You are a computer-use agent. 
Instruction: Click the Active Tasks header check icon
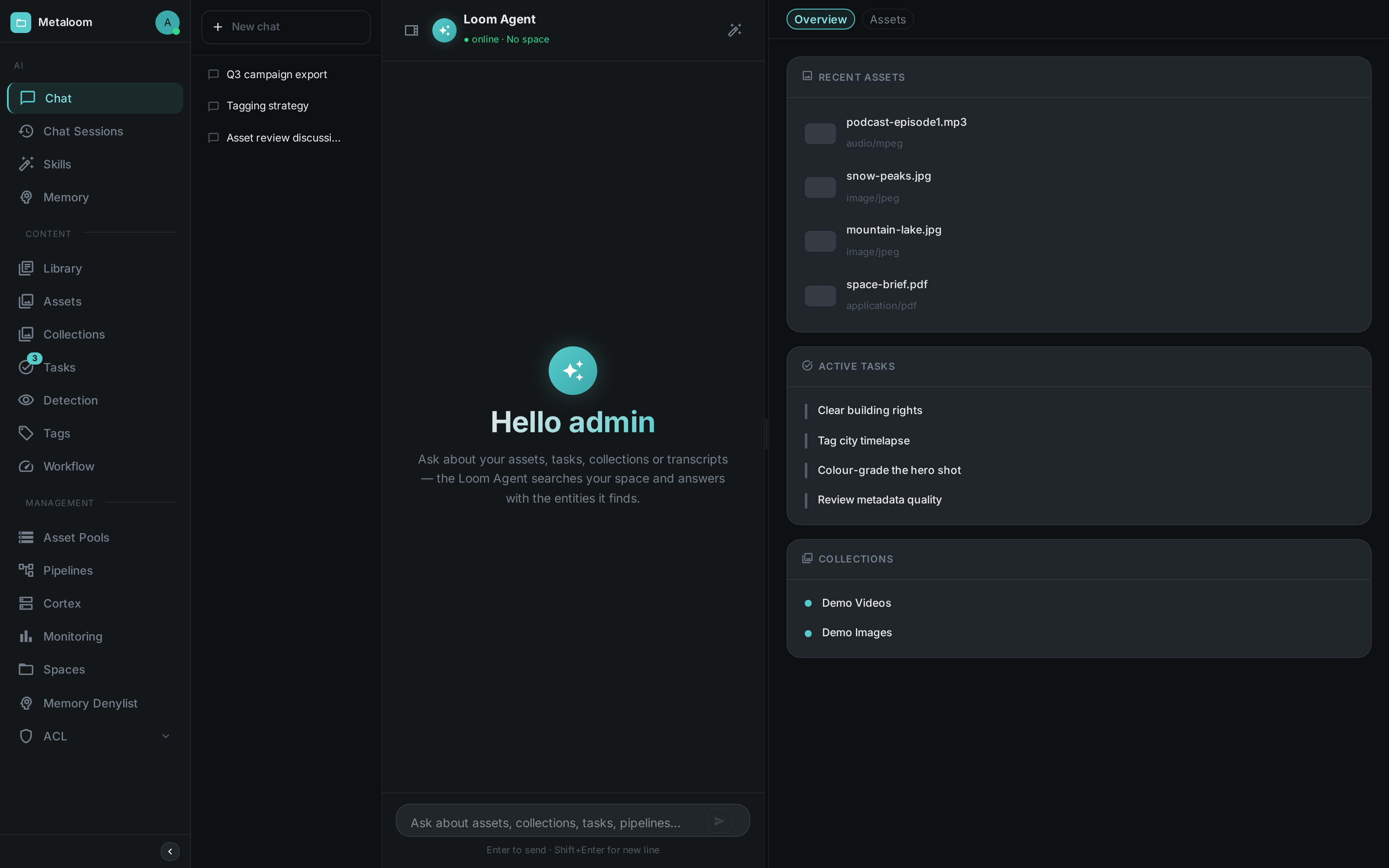tap(807, 366)
